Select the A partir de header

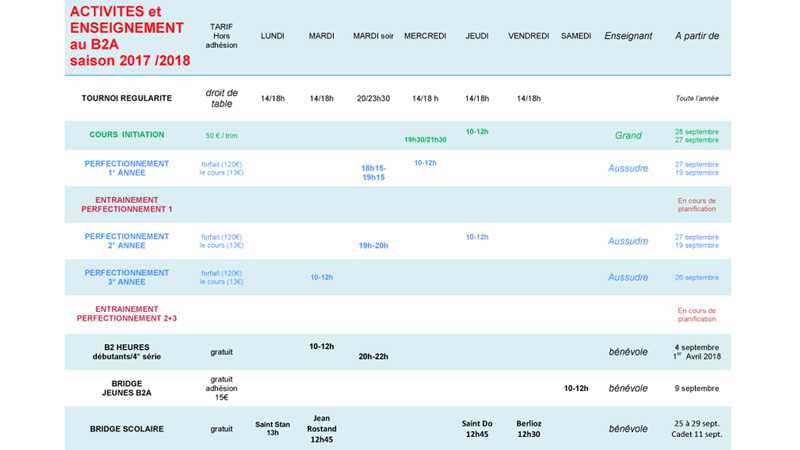pyautogui.click(x=697, y=36)
